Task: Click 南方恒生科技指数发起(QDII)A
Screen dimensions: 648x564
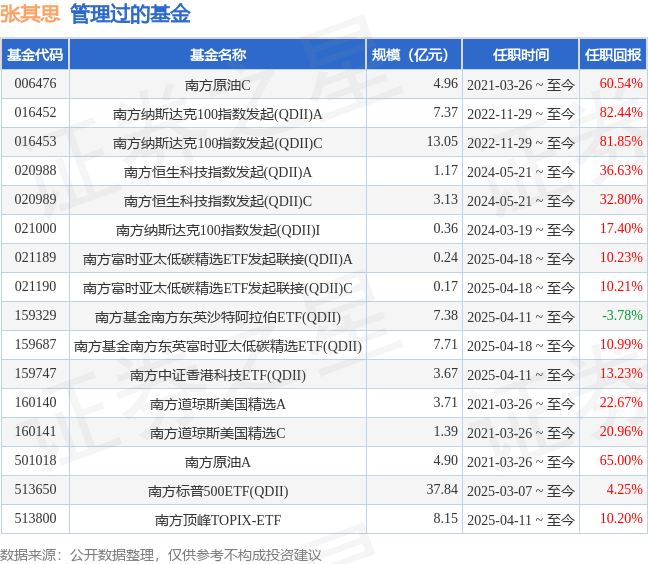Action: 218,172
